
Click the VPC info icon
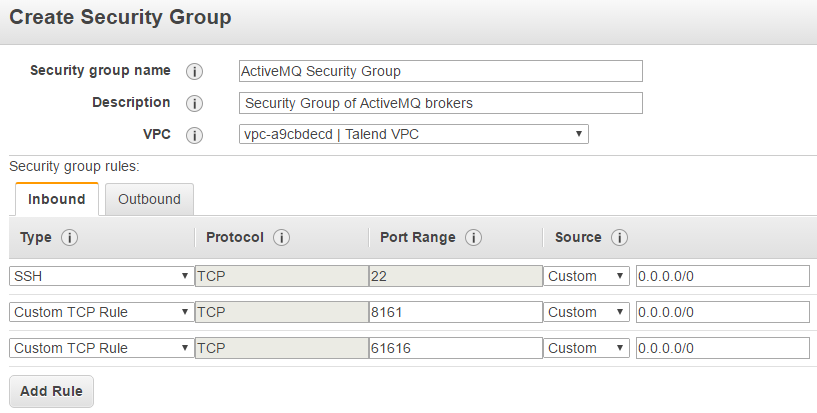[195, 135]
